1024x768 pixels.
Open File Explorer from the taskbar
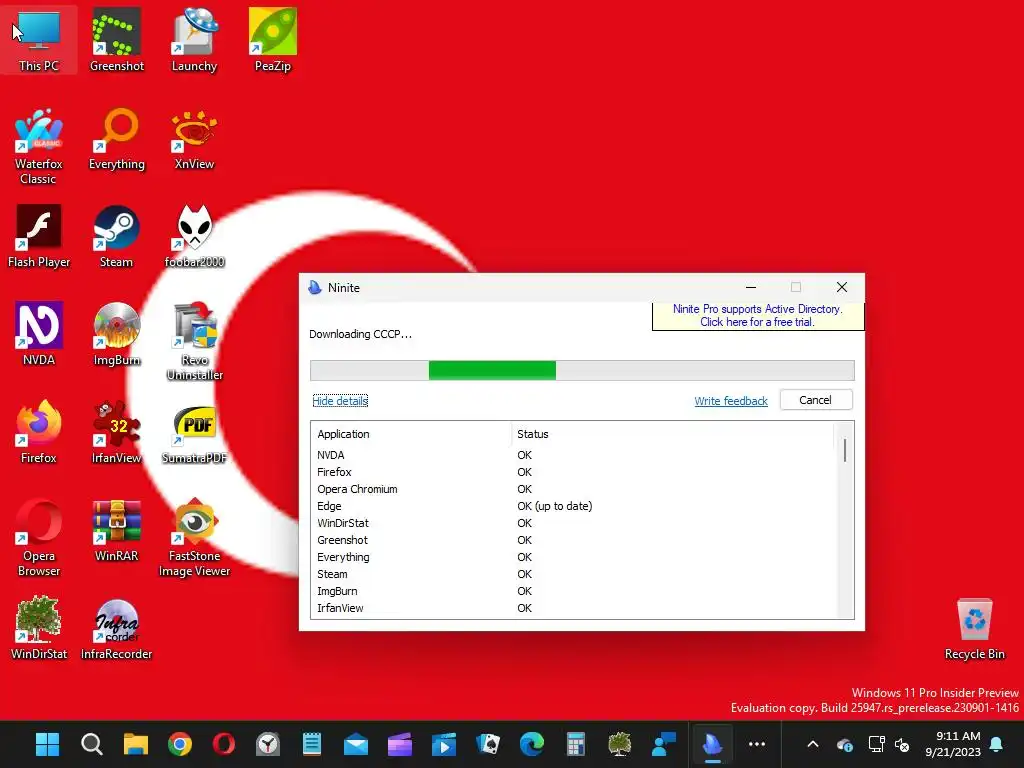(135, 744)
